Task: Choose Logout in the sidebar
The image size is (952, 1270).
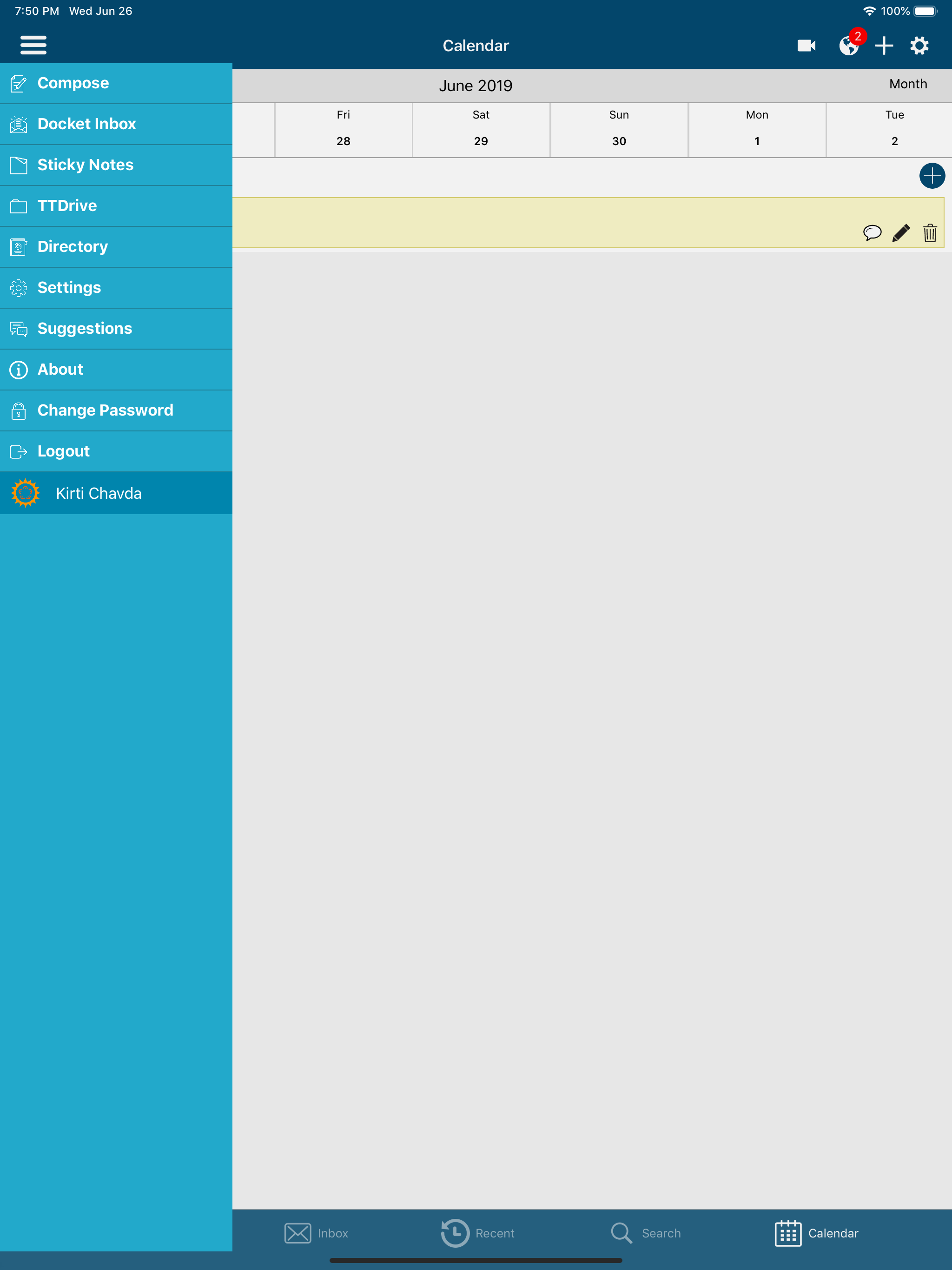Action: click(116, 451)
